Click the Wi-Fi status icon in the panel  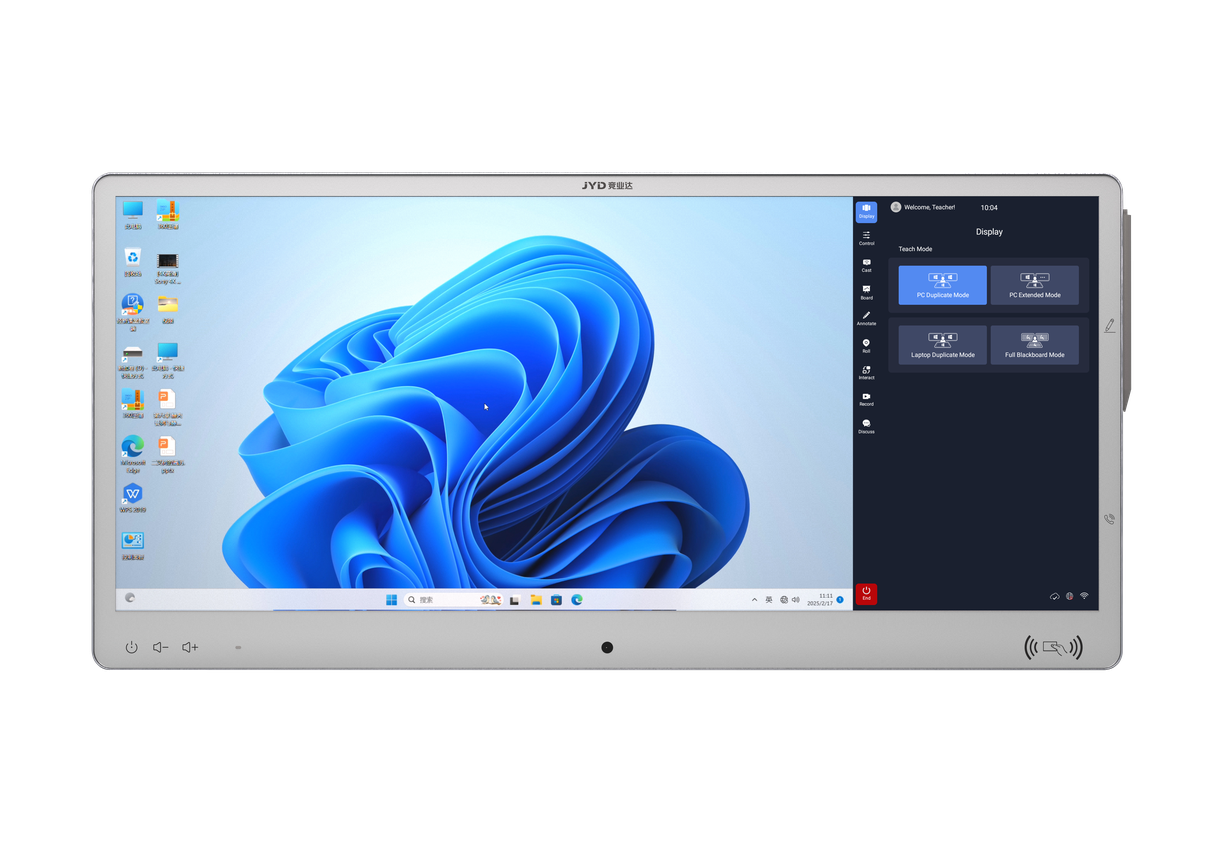click(x=1084, y=596)
